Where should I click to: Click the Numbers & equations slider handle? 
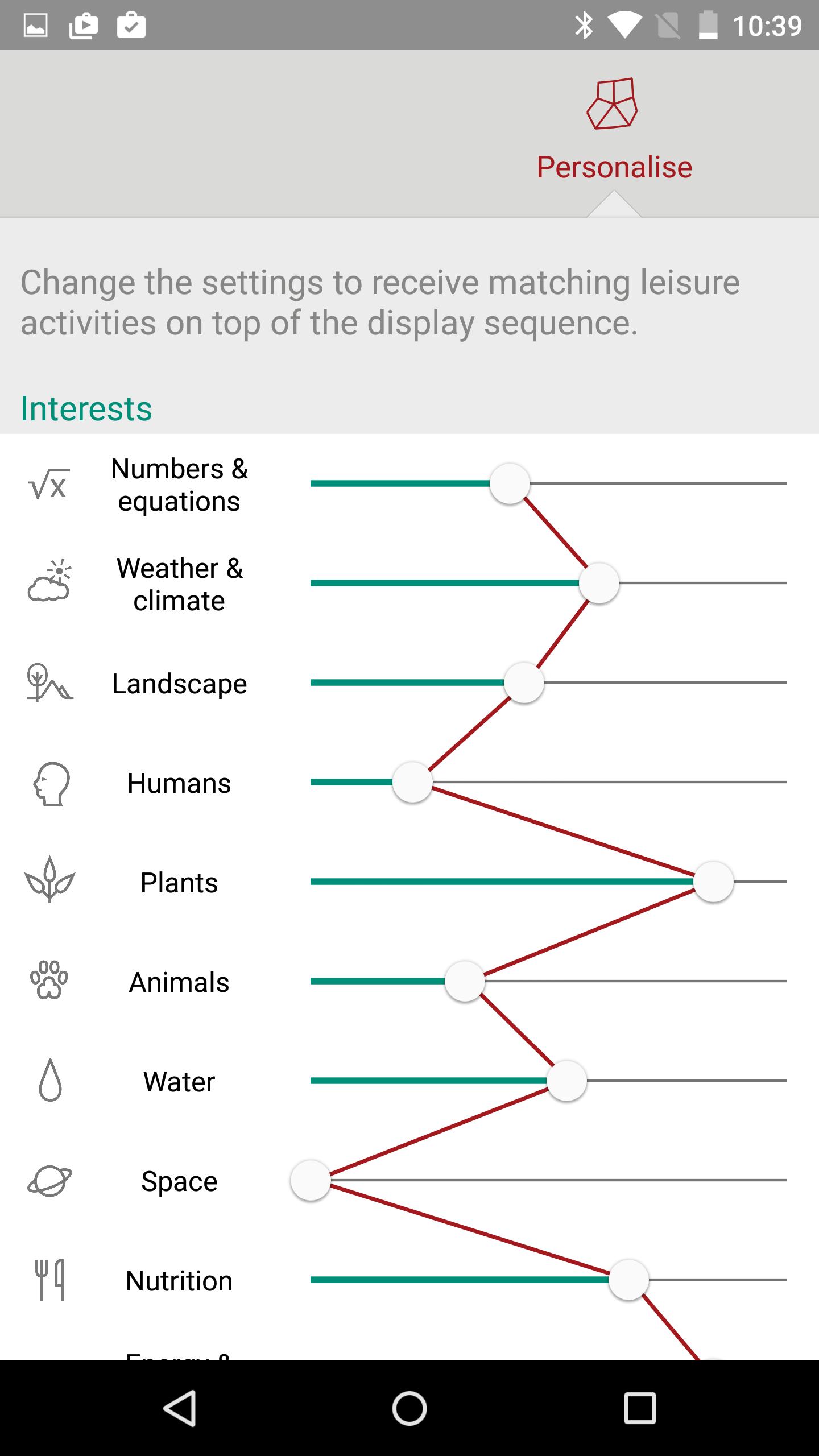pos(510,483)
